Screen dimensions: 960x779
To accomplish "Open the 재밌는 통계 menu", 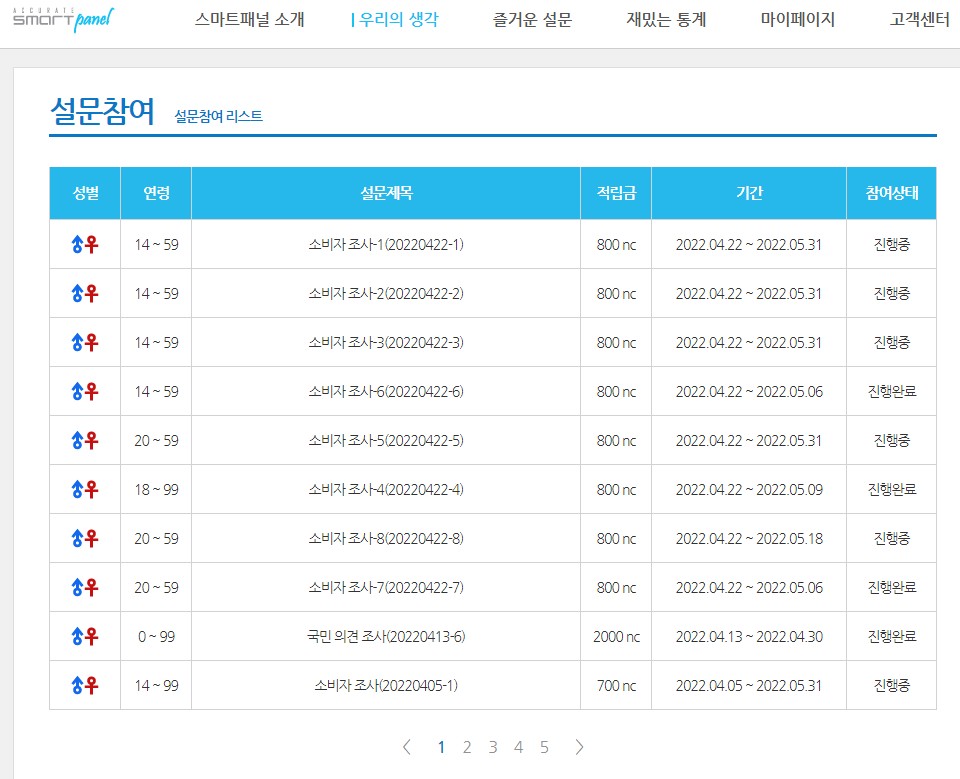I will coord(666,20).
